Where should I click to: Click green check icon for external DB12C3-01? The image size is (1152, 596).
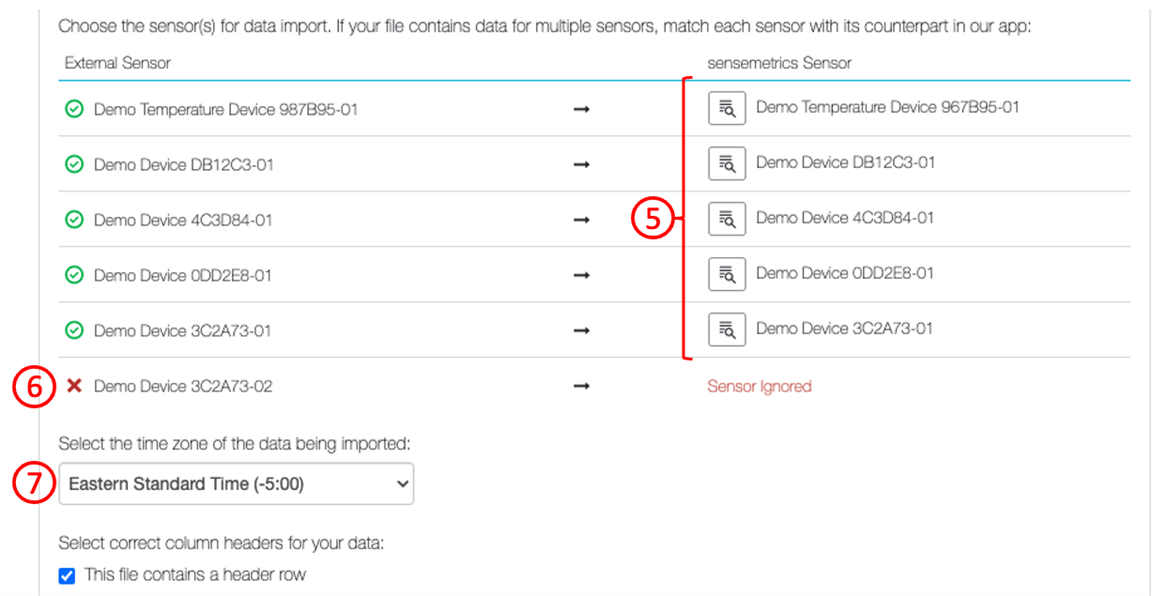click(74, 165)
